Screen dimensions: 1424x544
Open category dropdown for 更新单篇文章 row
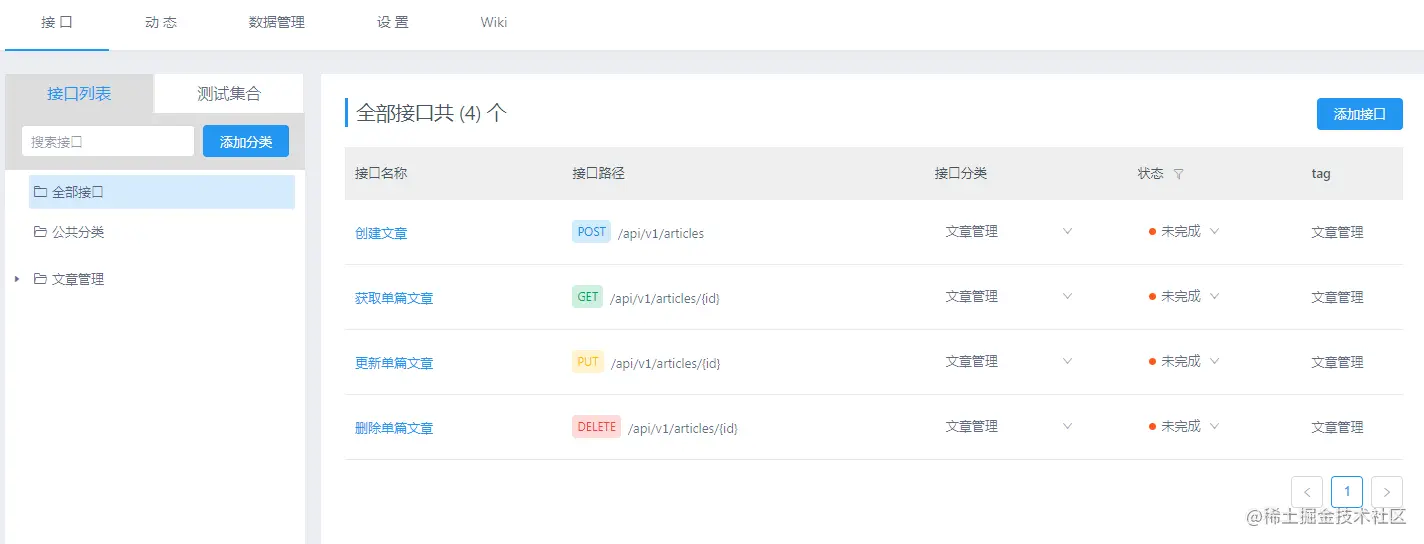(1067, 362)
